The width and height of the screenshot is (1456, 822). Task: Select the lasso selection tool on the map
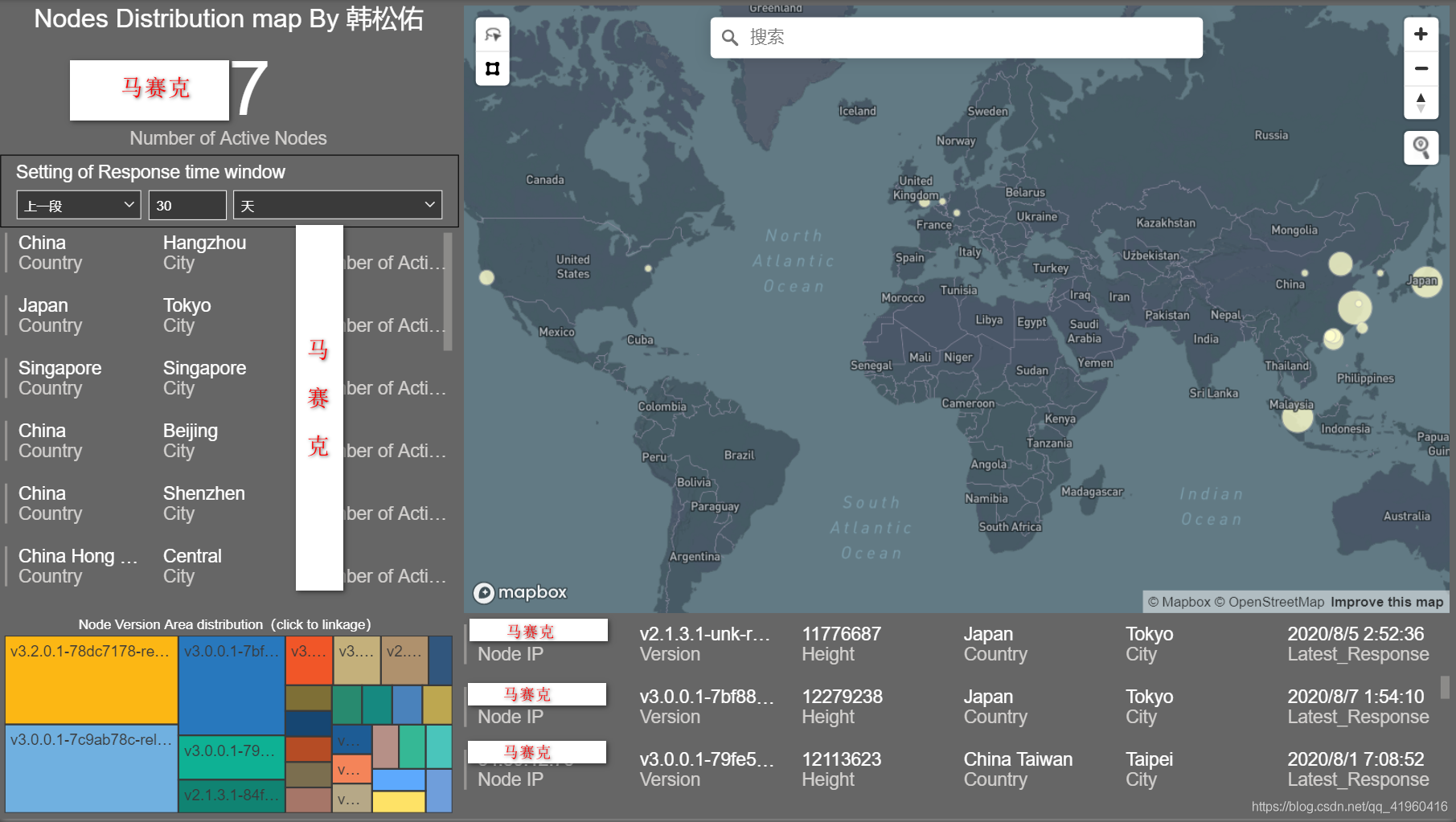pos(492,34)
